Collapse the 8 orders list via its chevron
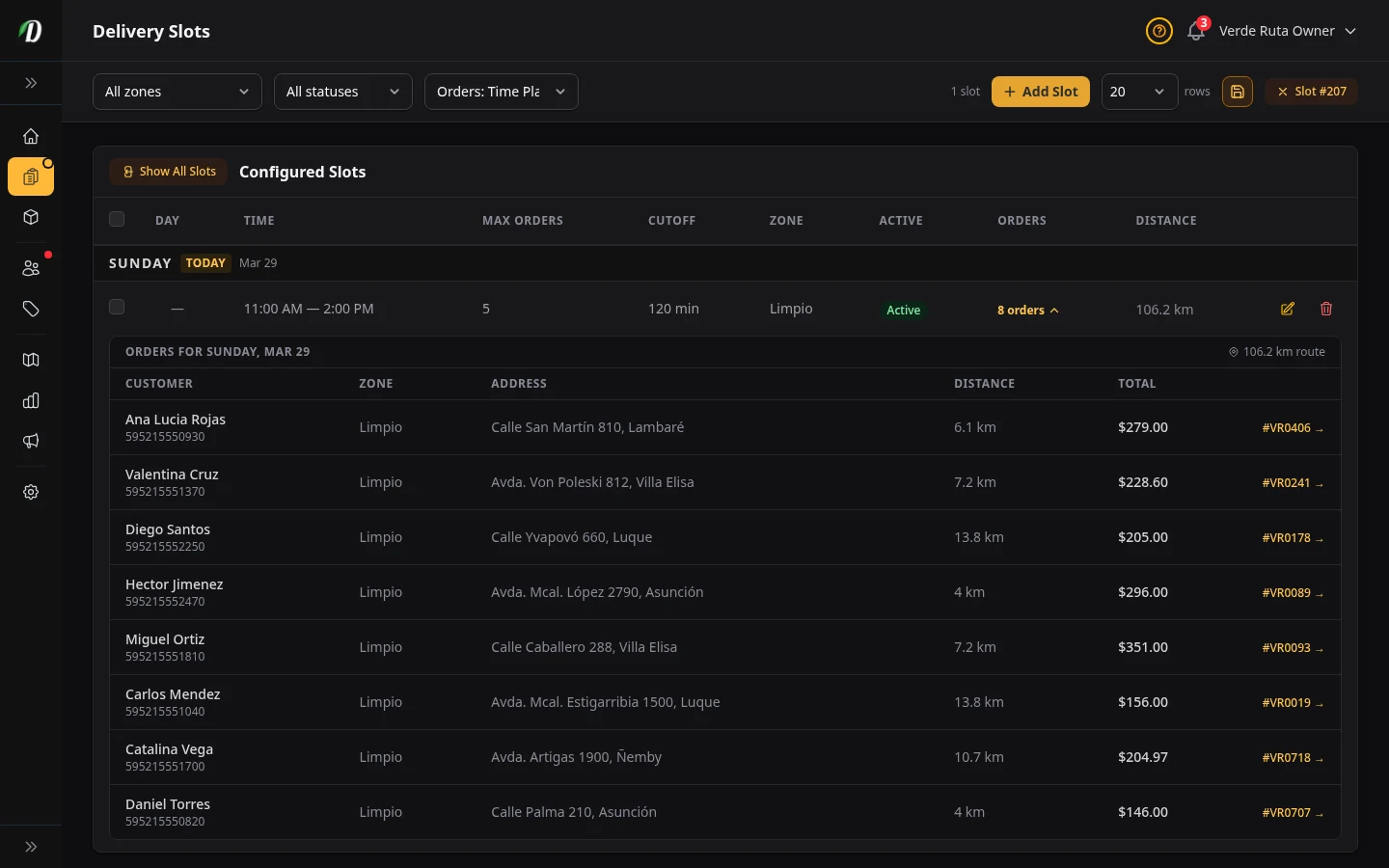The width and height of the screenshot is (1389, 868). (1054, 311)
